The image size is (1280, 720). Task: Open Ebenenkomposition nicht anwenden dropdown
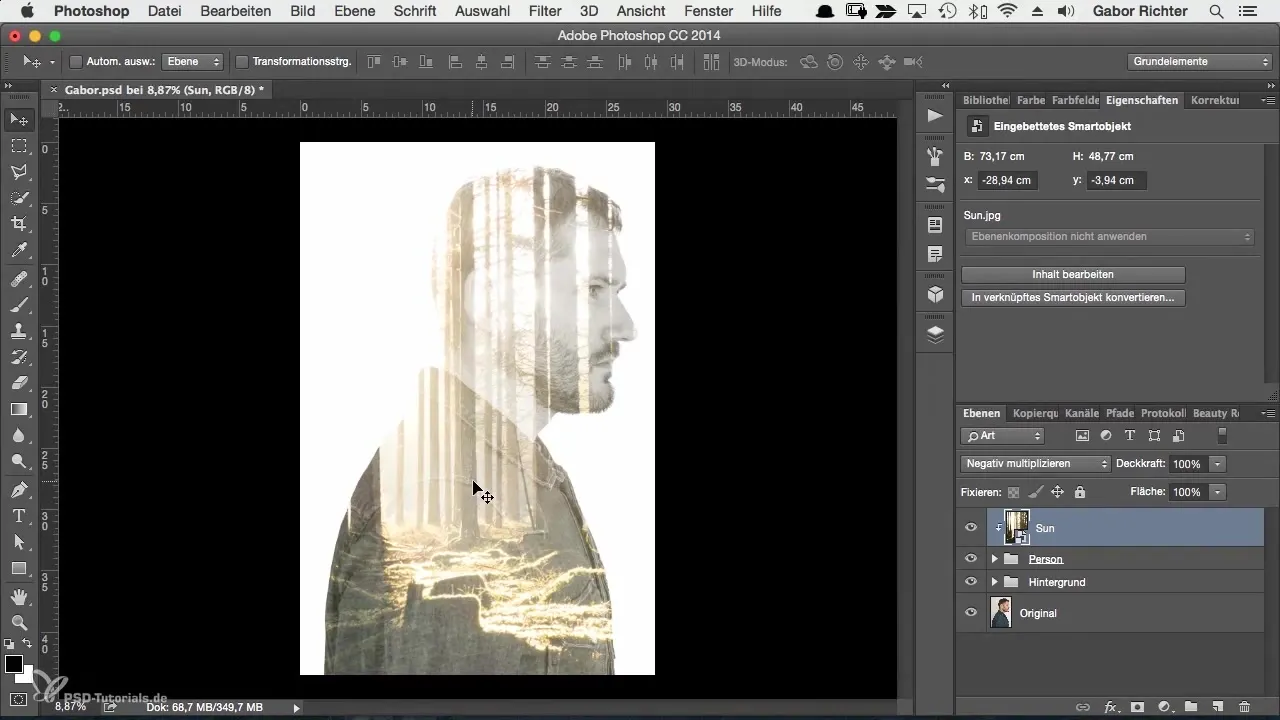click(1109, 237)
